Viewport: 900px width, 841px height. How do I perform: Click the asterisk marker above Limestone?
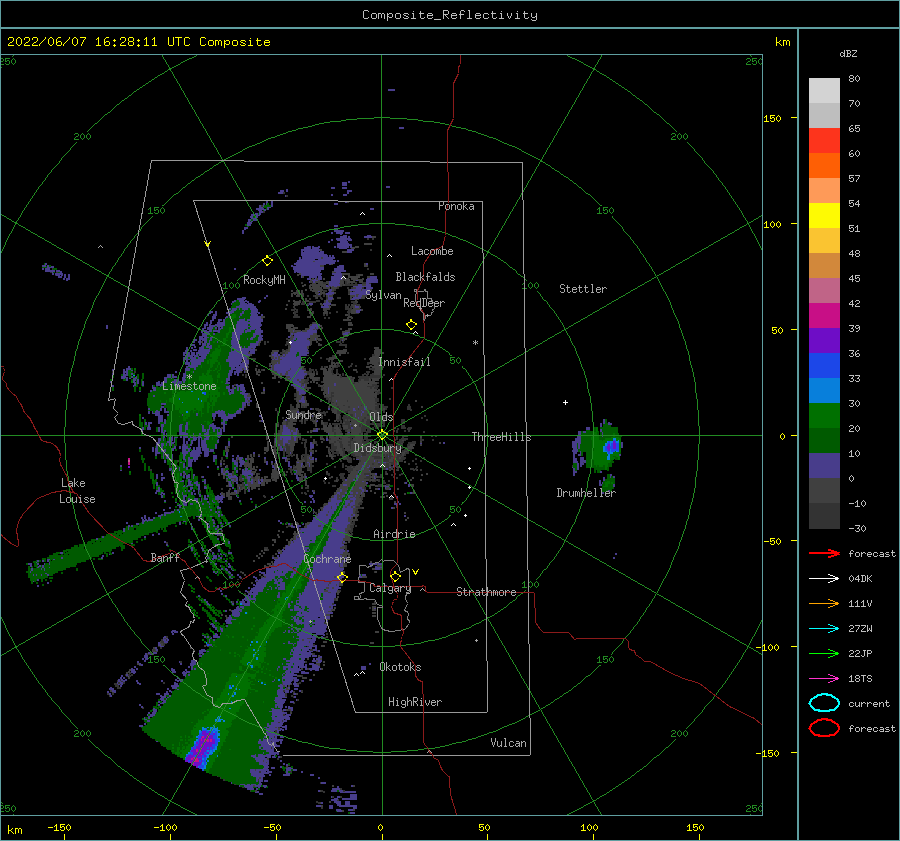(x=189, y=377)
